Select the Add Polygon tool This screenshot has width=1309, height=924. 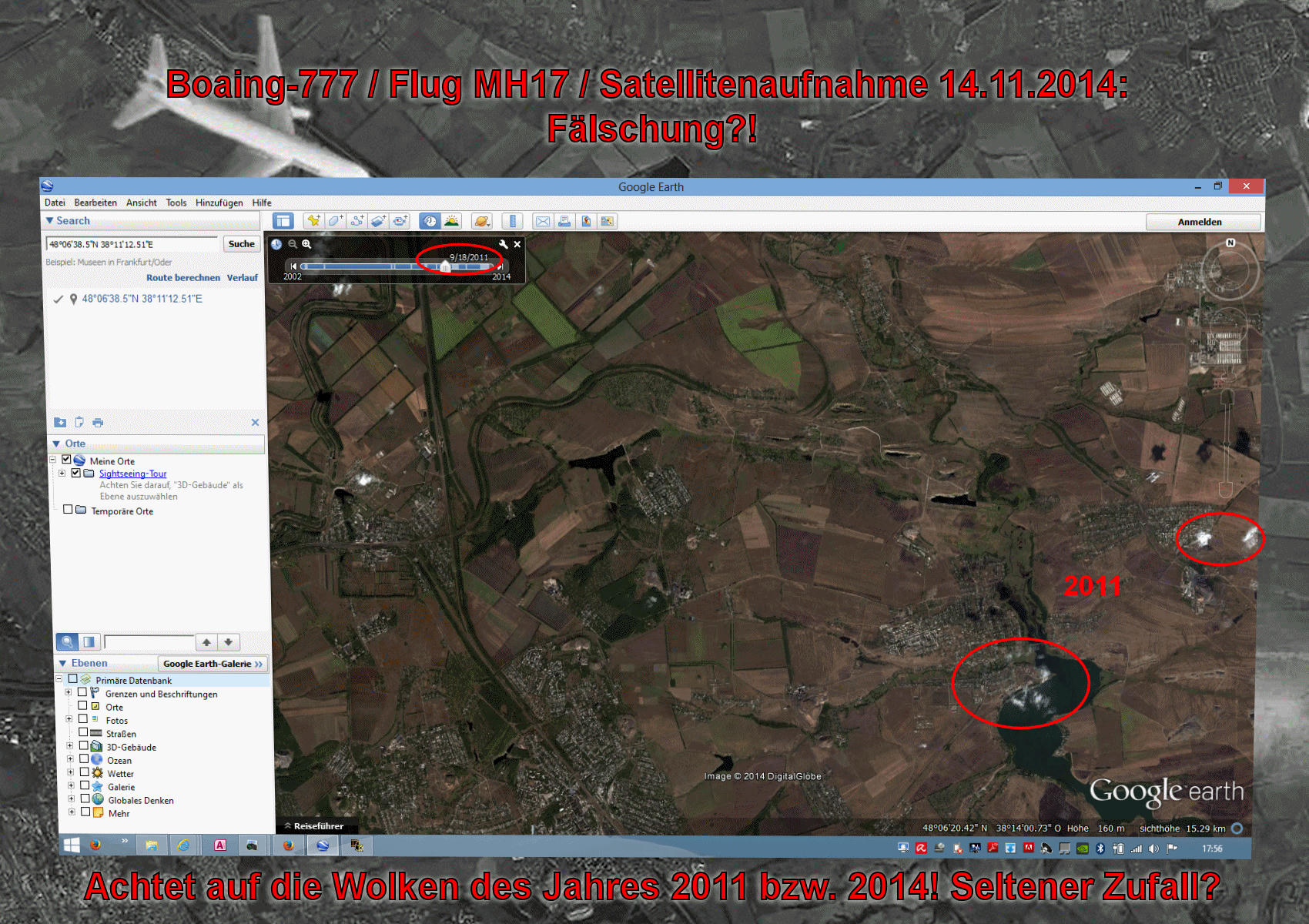(335, 222)
